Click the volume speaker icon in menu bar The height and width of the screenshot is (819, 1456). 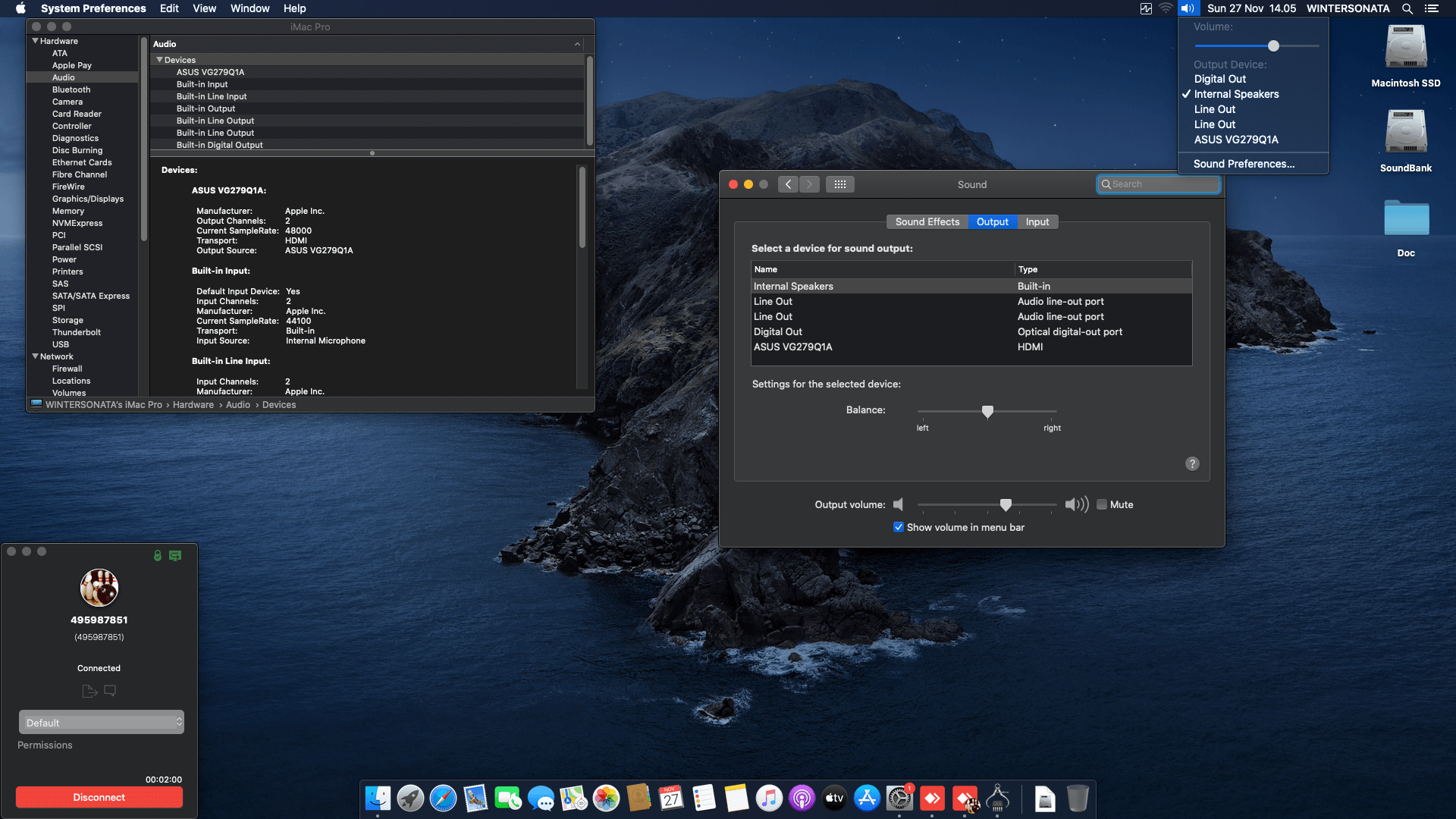click(x=1187, y=8)
